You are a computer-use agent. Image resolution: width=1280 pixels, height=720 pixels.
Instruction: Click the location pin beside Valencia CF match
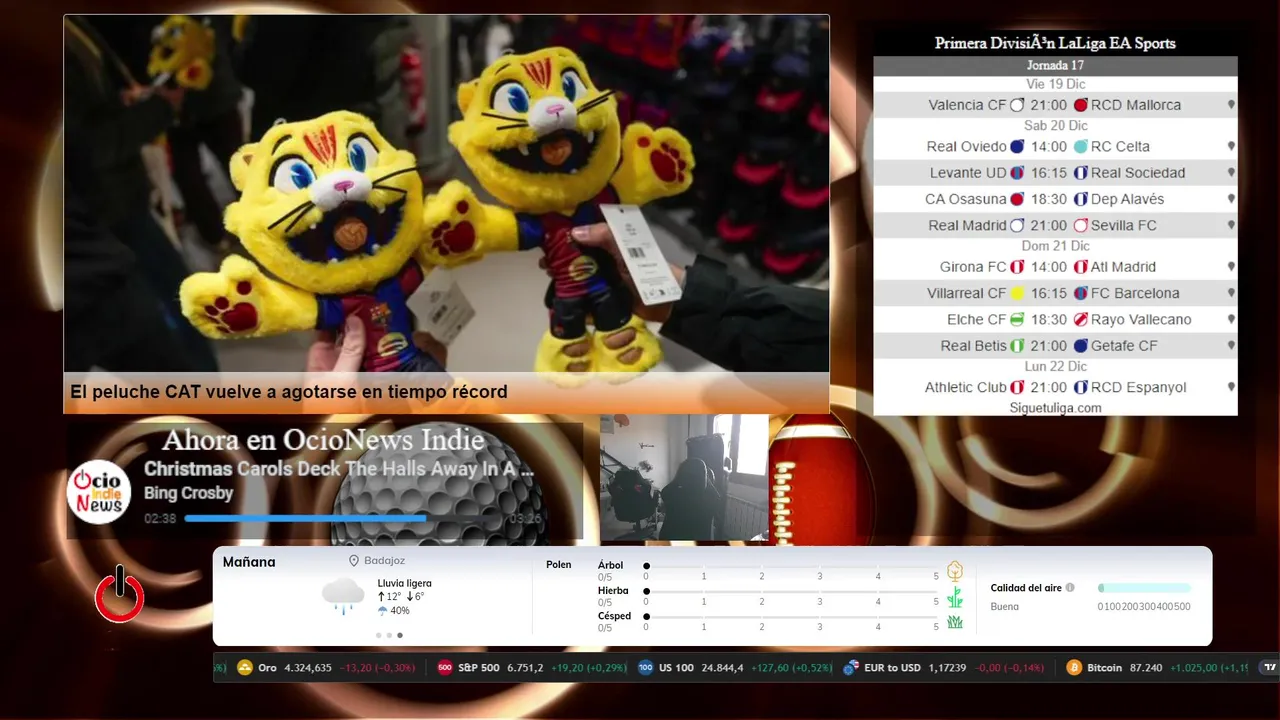[x=1231, y=105]
